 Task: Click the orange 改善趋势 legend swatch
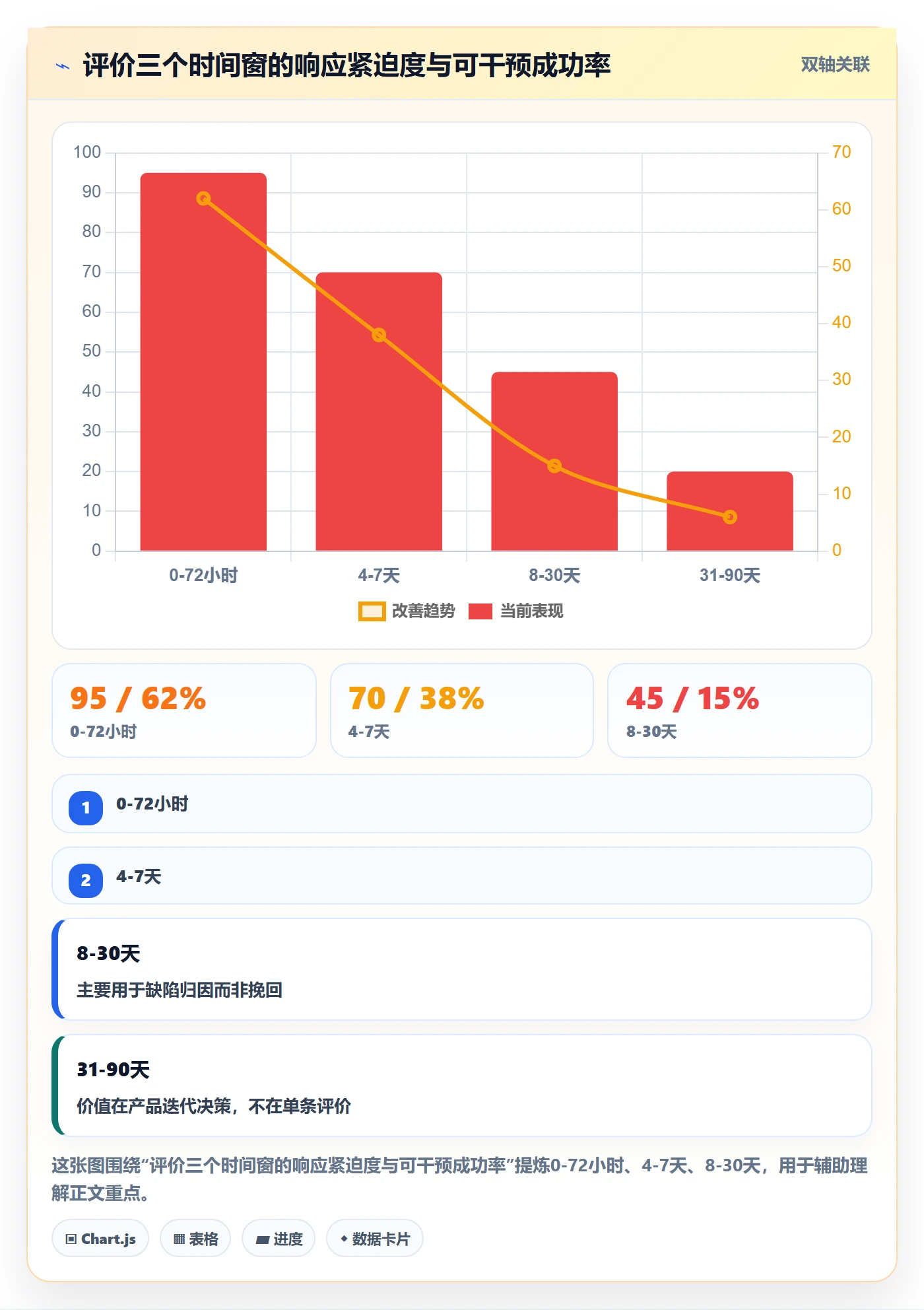click(x=372, y=611)
